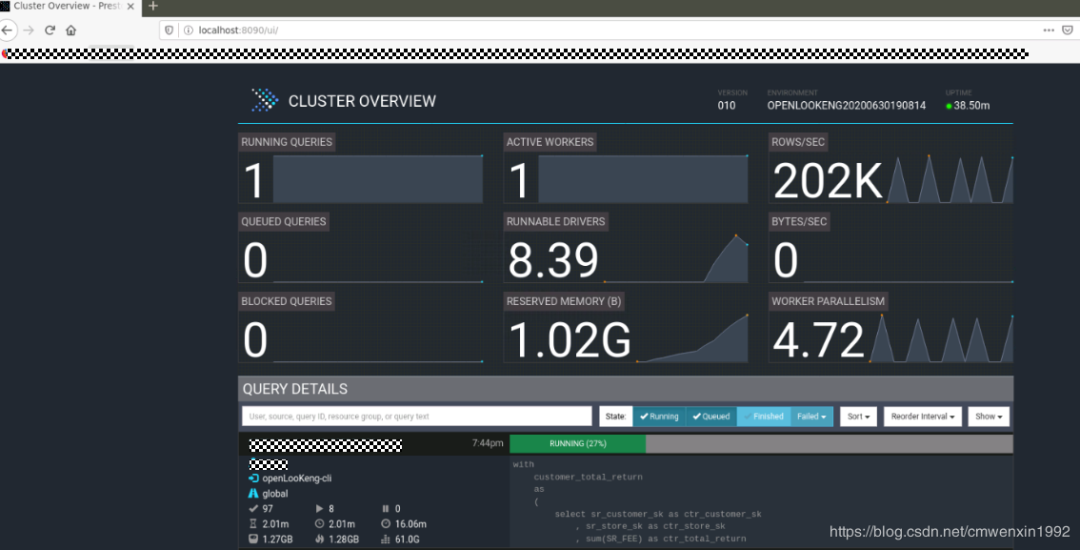Click the OPENLOOKENG20200630190814 environment value
Screen dimensions: 1080x550
click(847, 106)
